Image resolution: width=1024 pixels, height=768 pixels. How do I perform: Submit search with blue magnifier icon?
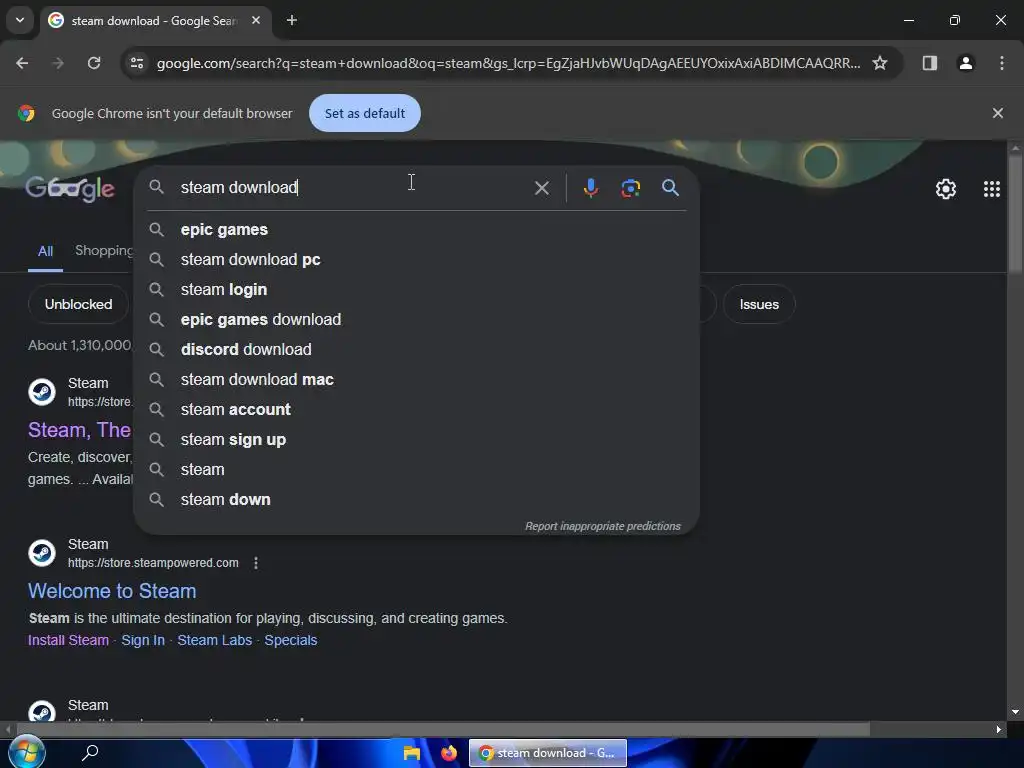tap(670, 188)
